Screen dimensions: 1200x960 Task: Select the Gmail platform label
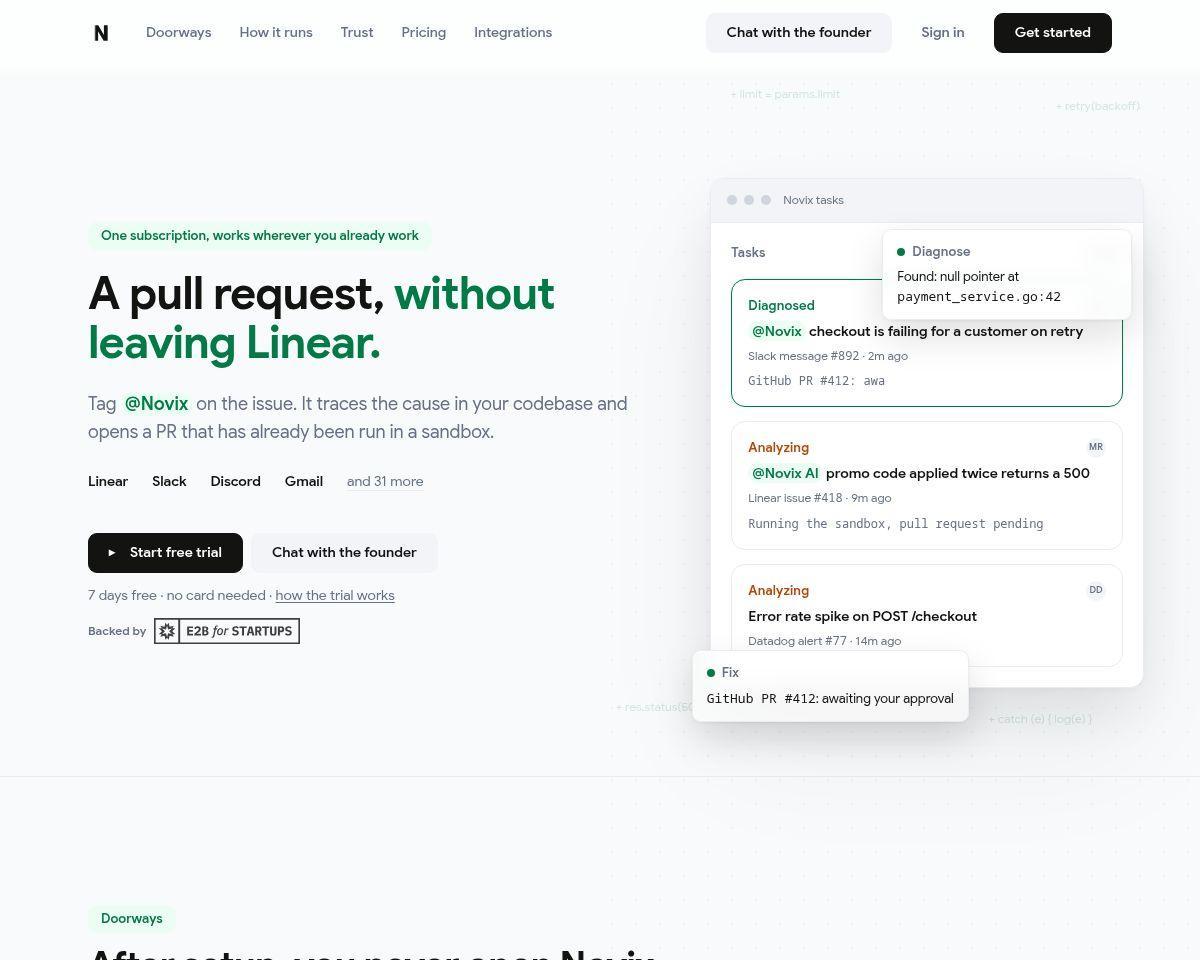(304, 481)
